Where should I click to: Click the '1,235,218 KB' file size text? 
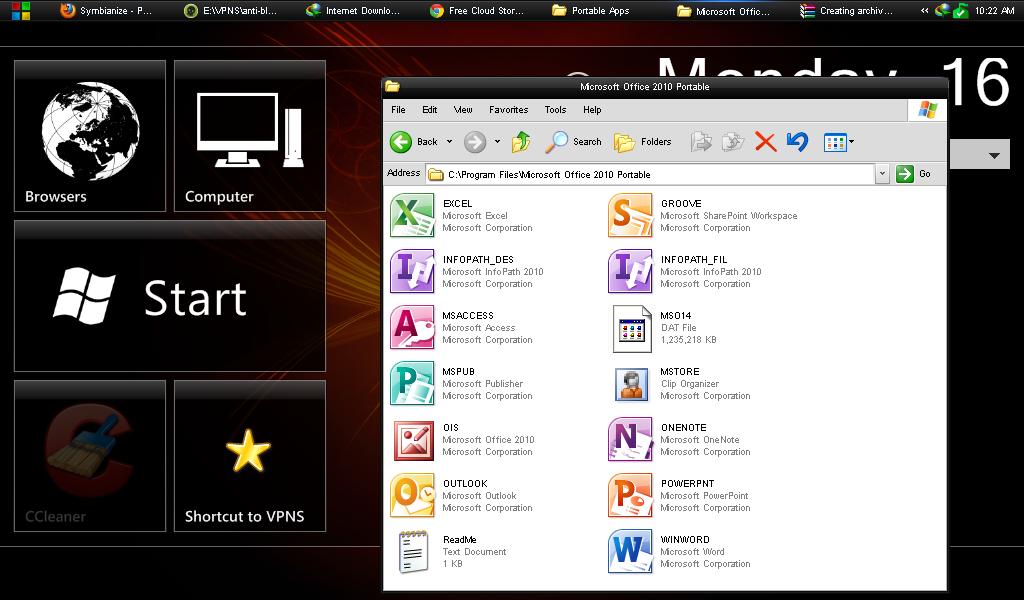point(688,339)
